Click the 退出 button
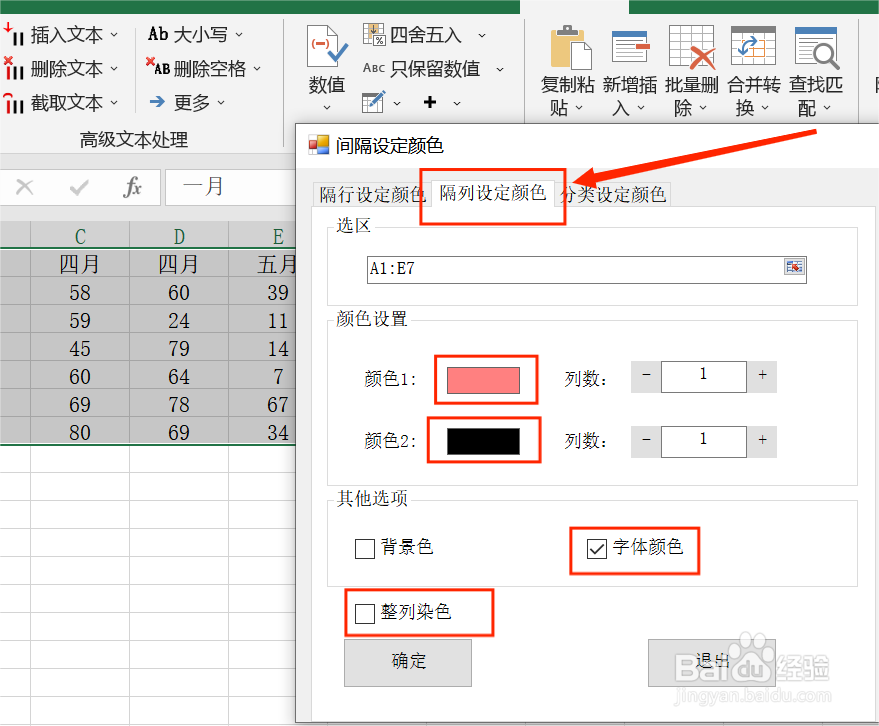 (x=711, y=662)
